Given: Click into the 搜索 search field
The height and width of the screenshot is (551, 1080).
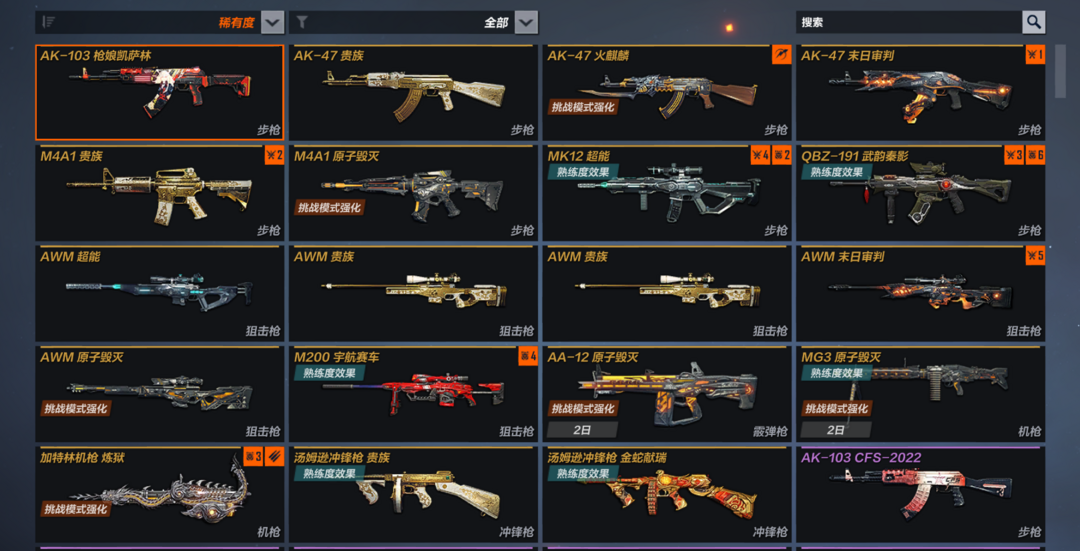Looking at the screenshot, I should click(909, 22).
